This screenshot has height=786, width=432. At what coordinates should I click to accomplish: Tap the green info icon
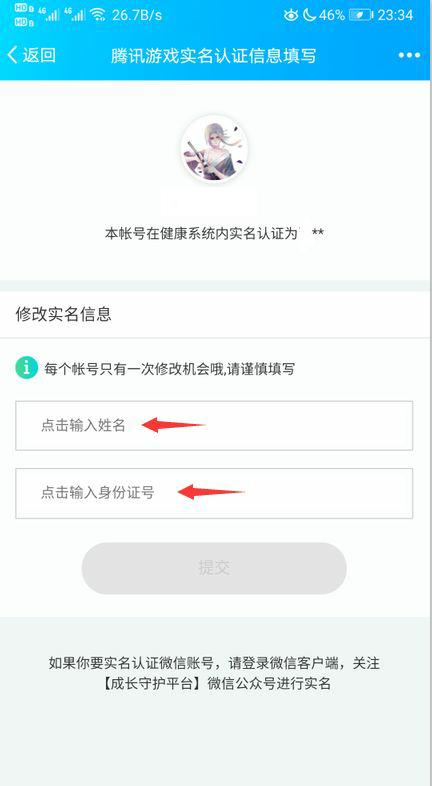tap(27, 368)
